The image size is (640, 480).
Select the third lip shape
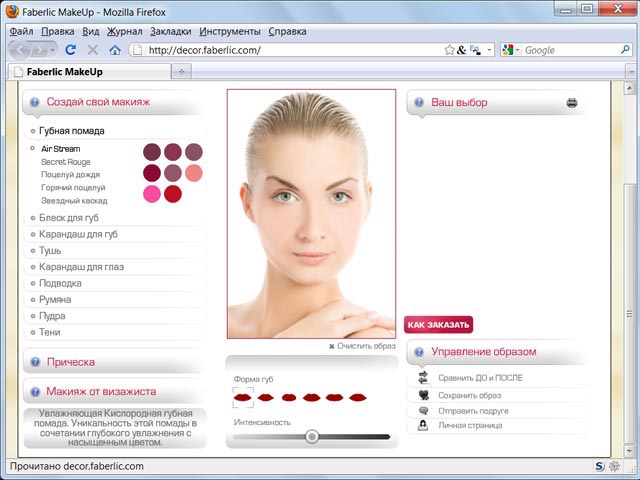[289, 397]
